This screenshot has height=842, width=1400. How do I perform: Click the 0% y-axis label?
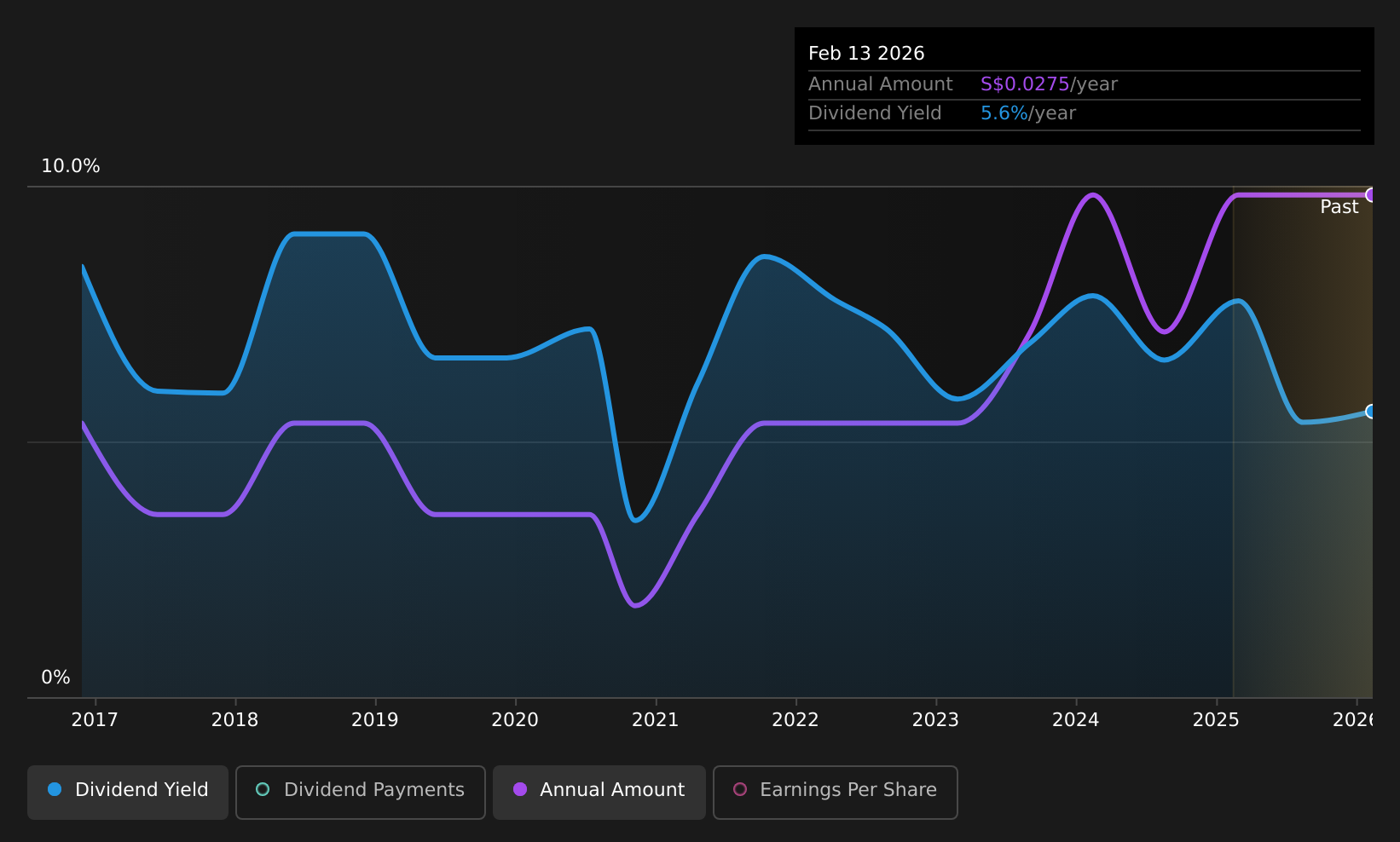click(x=55, y=678)
